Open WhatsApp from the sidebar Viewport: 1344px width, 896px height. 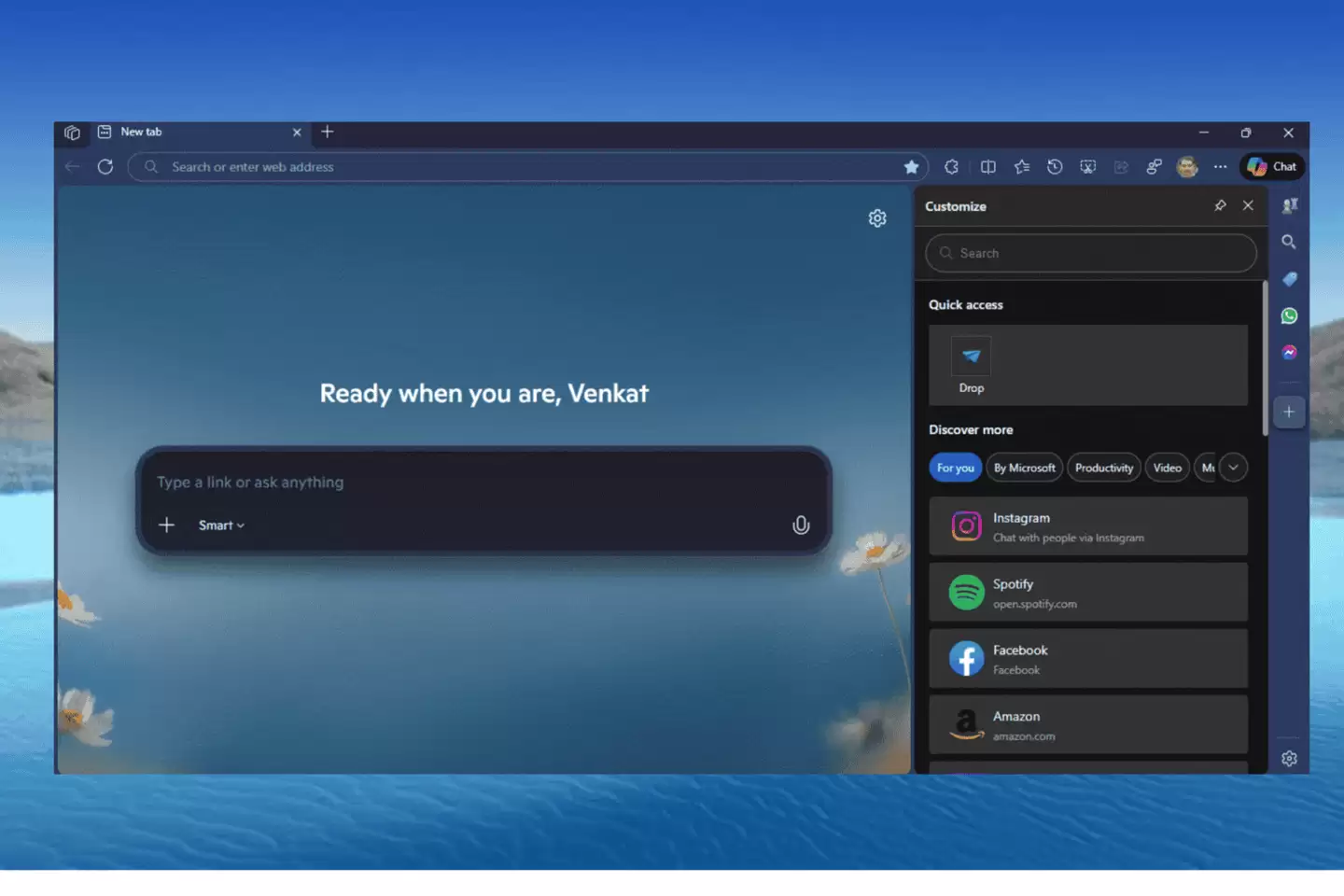[x=1289, y=315]
